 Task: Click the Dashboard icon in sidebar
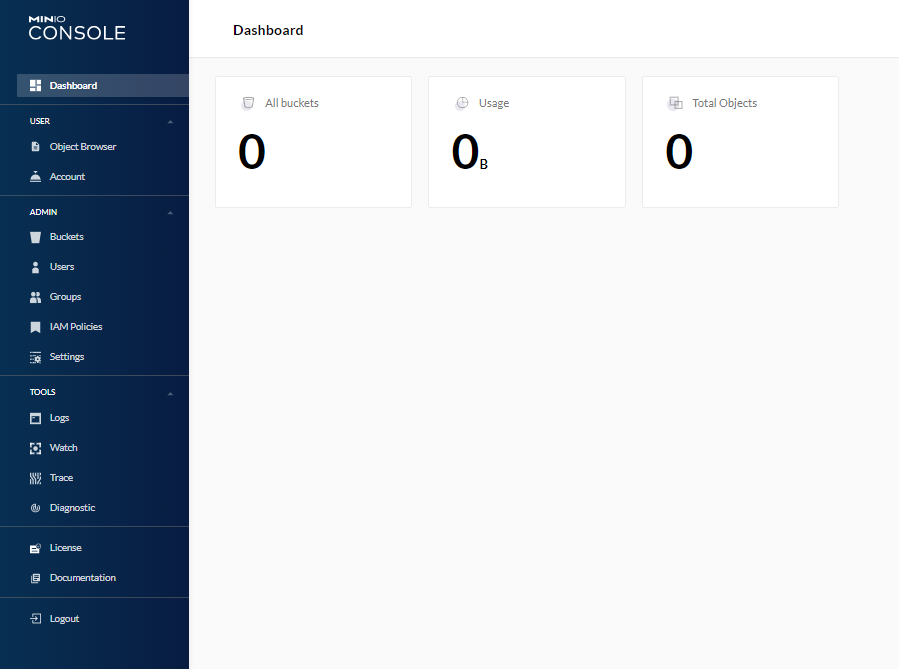[35, 86]
